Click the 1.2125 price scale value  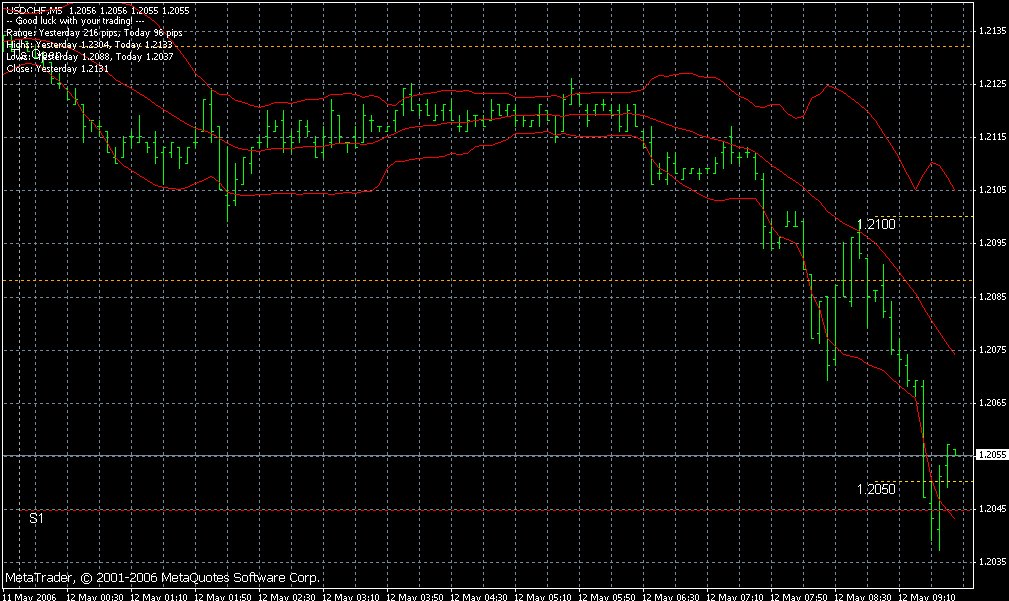pyautogui.click(x=992, y=84)
